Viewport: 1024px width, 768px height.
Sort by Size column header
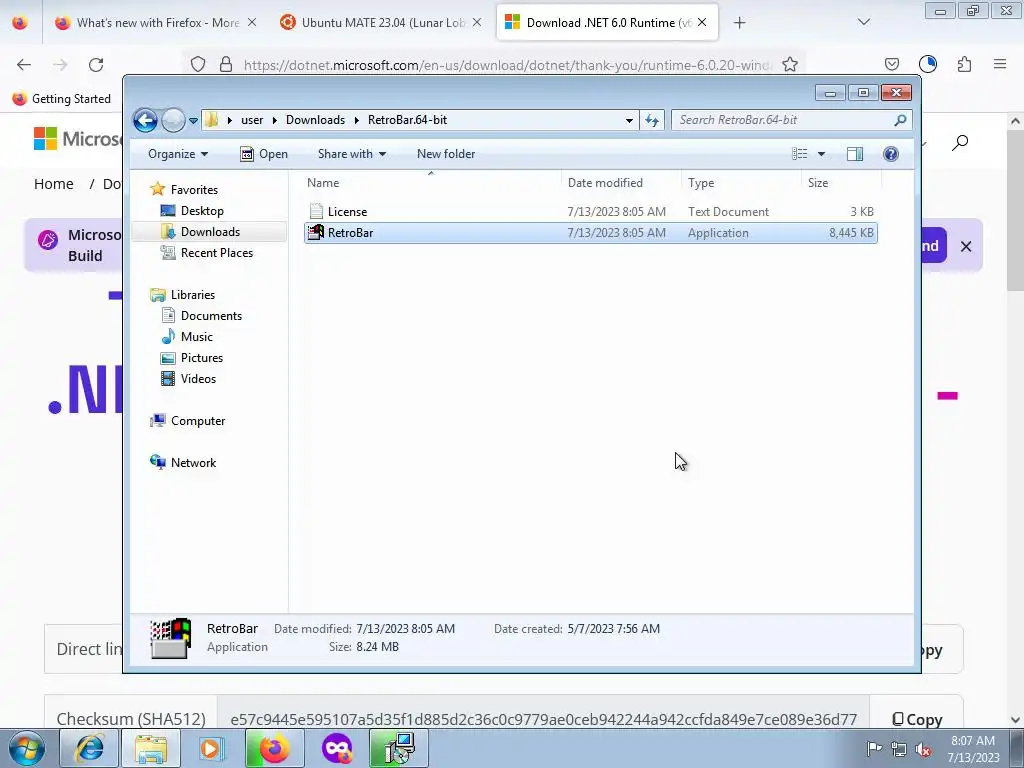[841, 183]
